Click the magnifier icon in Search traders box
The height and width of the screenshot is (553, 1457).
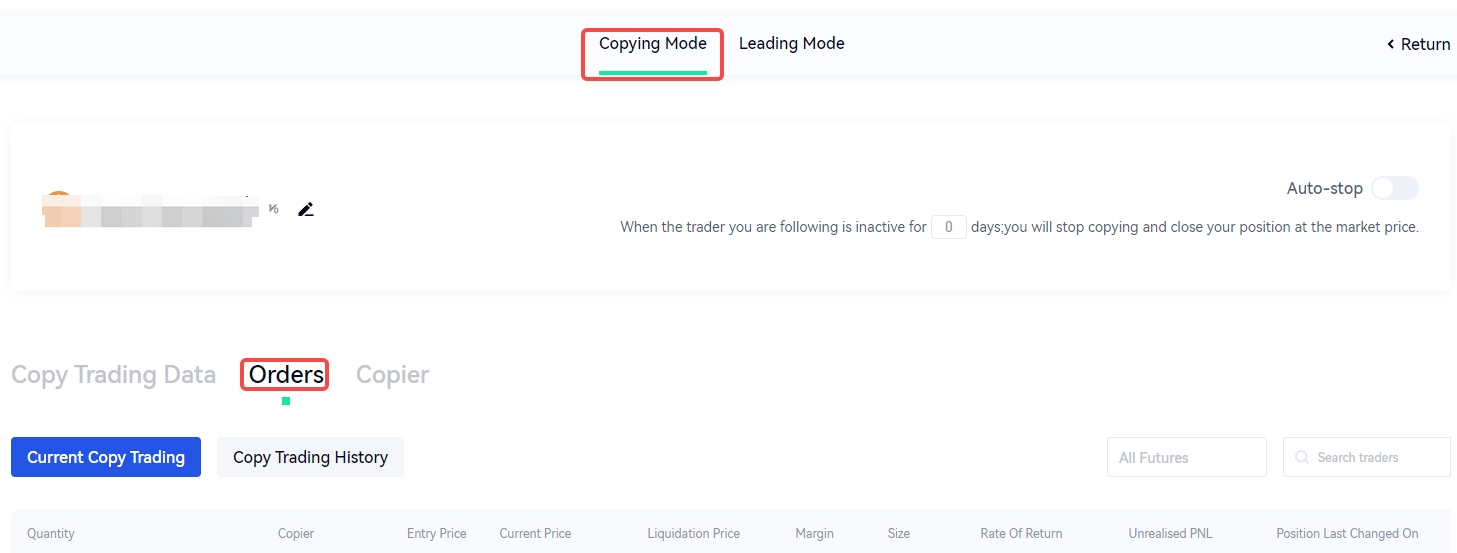(1302, 457)
